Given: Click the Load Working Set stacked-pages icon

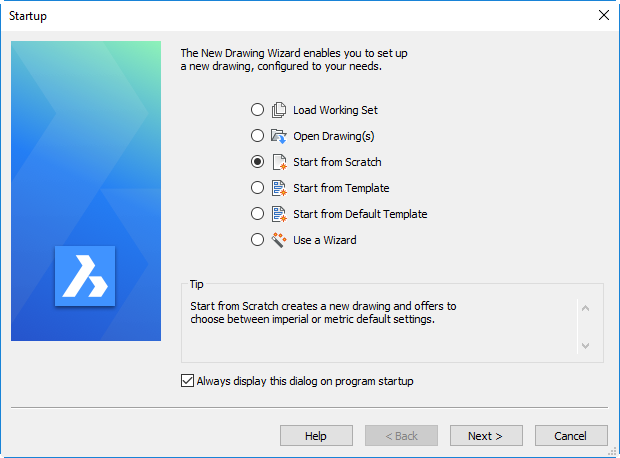Looking at the screenshot, I should pos(279,110).
